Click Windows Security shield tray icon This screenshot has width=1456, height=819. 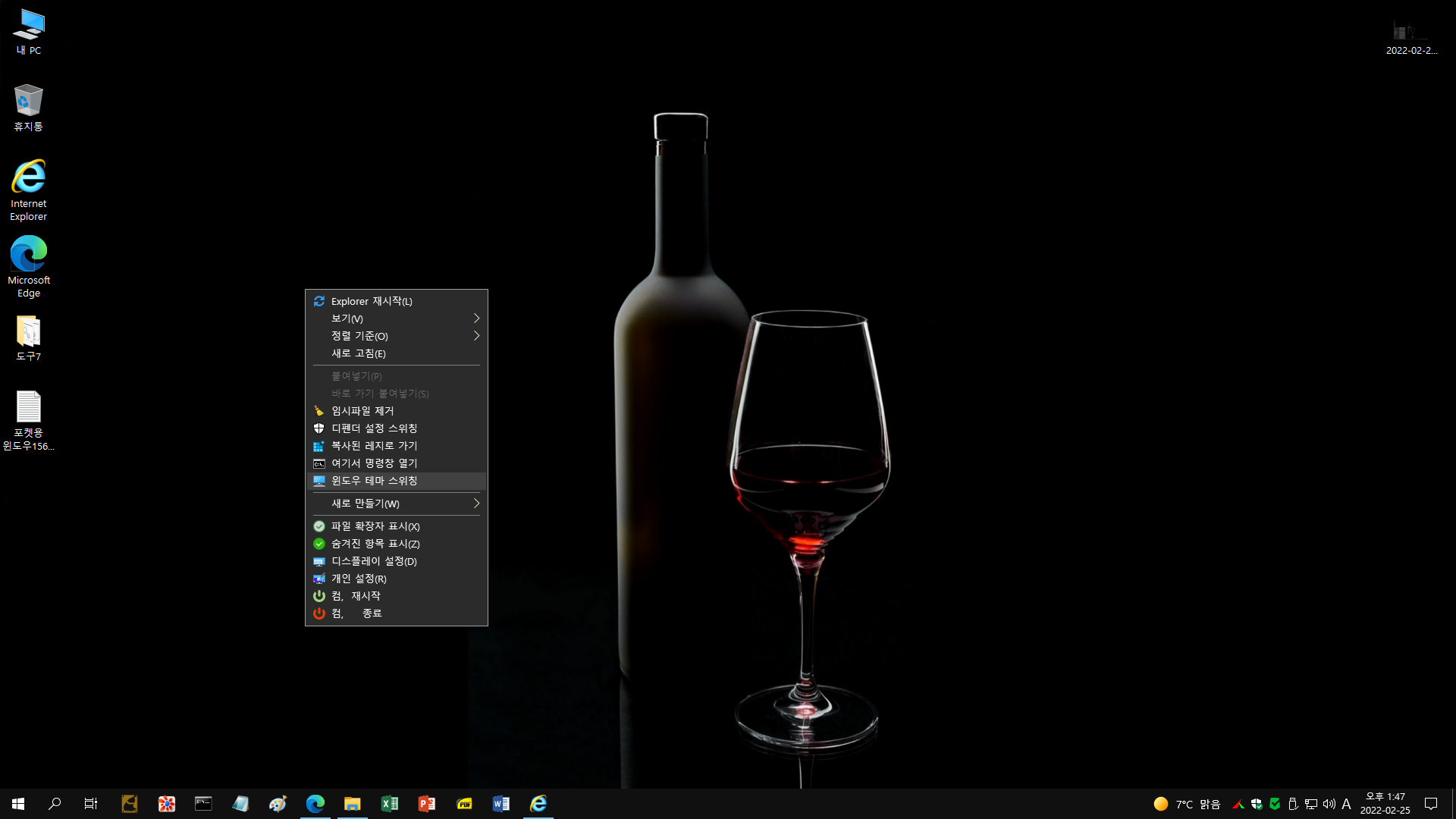(x=1257, y=804)
